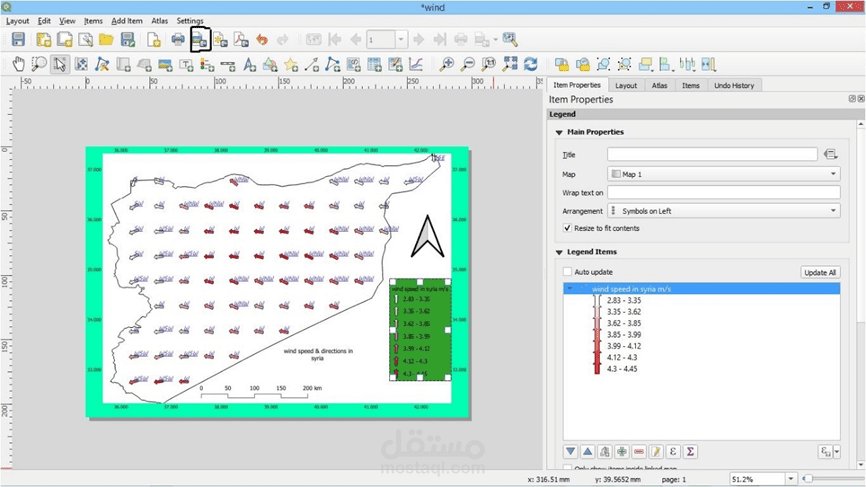Open the Layout Manager icon

click(86, 39)
